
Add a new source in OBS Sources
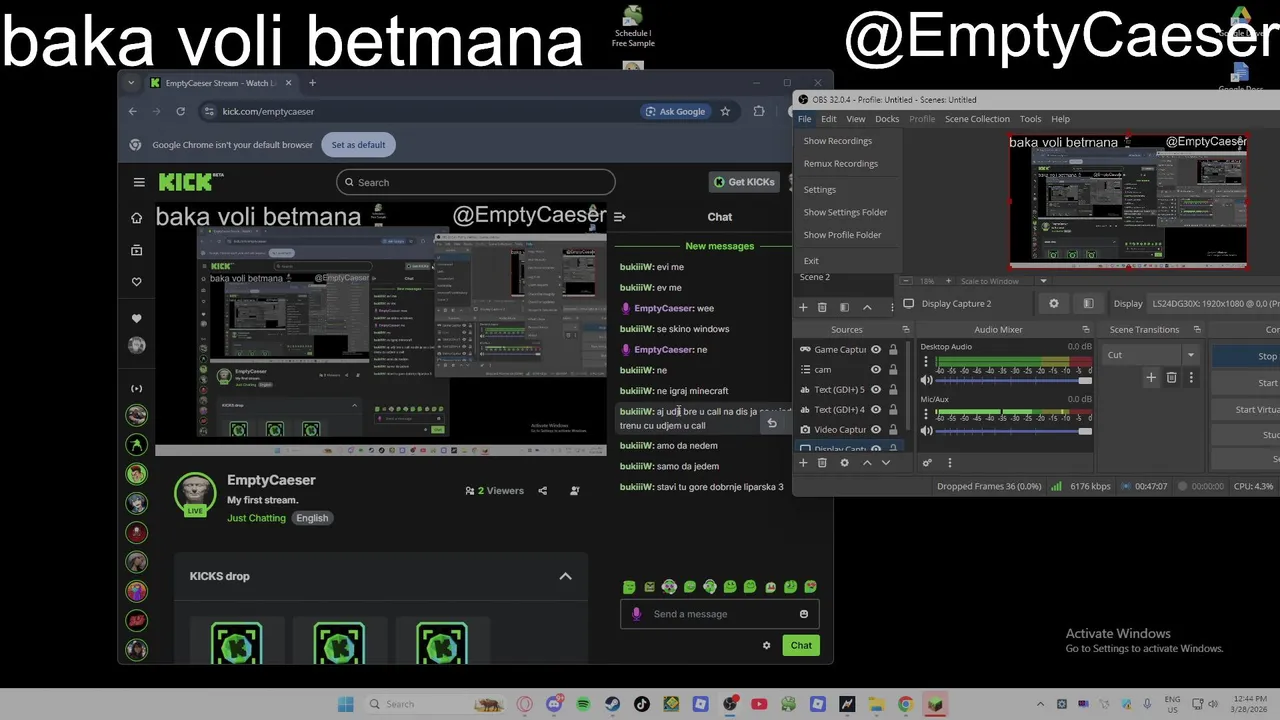pyautogui.click(x=802, y=463)
